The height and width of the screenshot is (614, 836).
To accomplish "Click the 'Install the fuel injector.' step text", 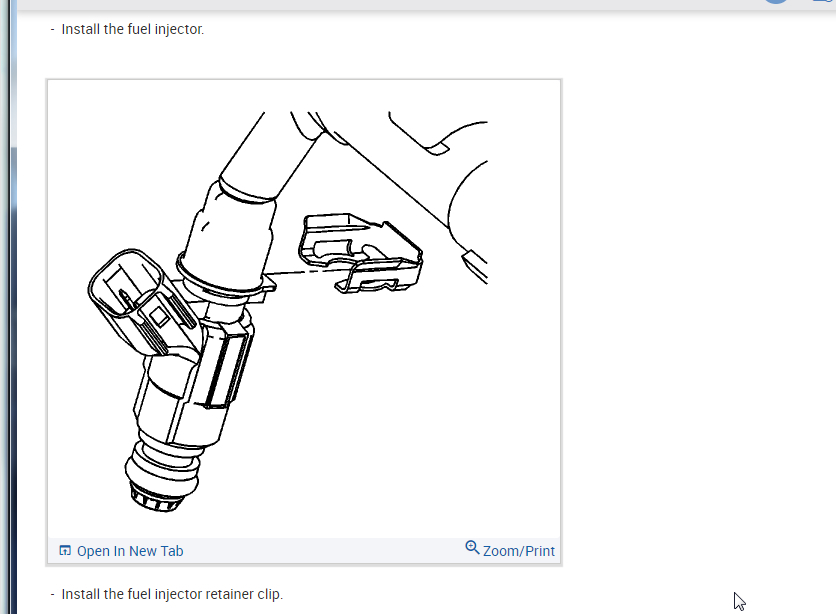I will (133, 29).
